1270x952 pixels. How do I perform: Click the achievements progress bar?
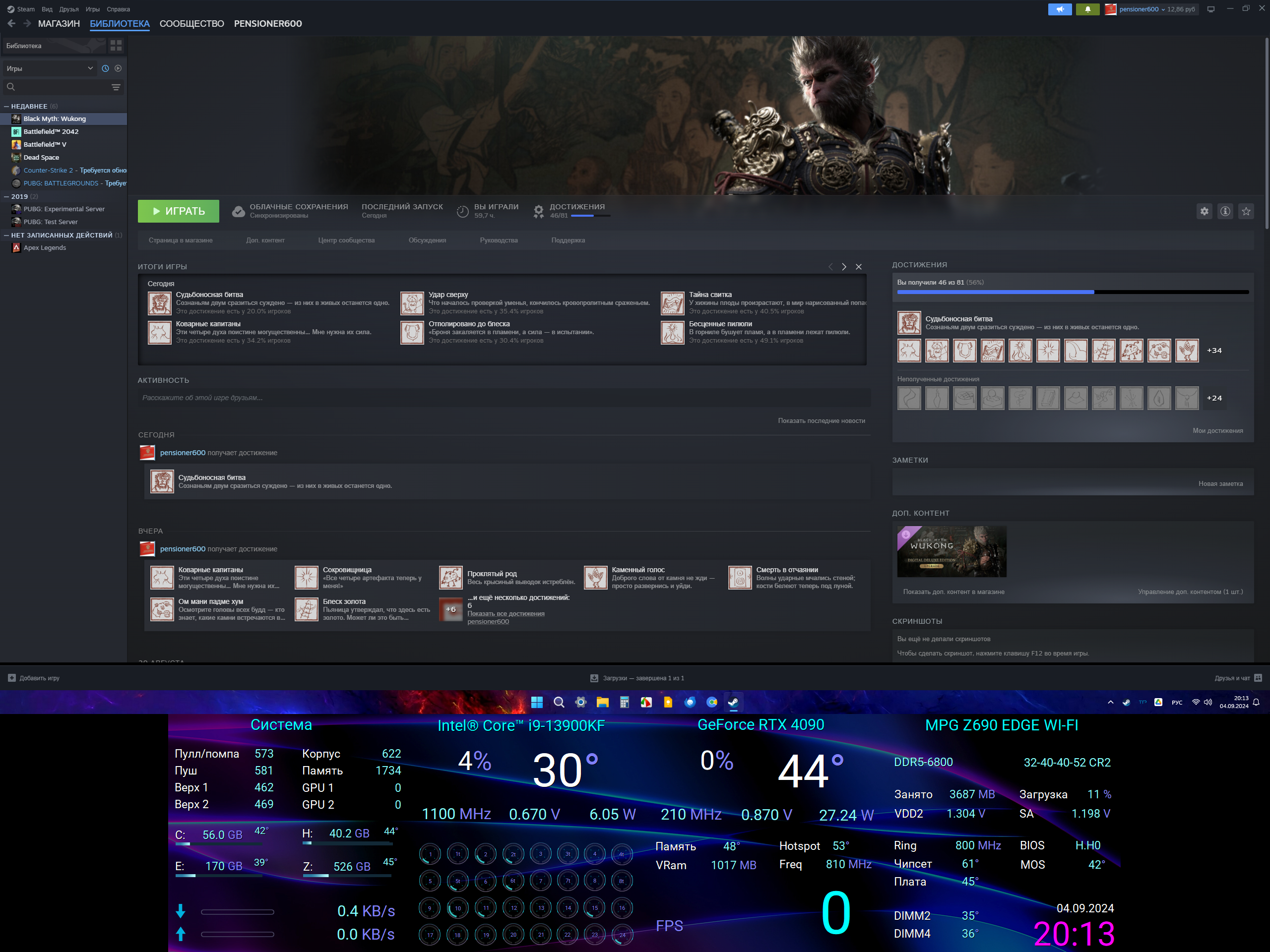tap(1072, 292)
